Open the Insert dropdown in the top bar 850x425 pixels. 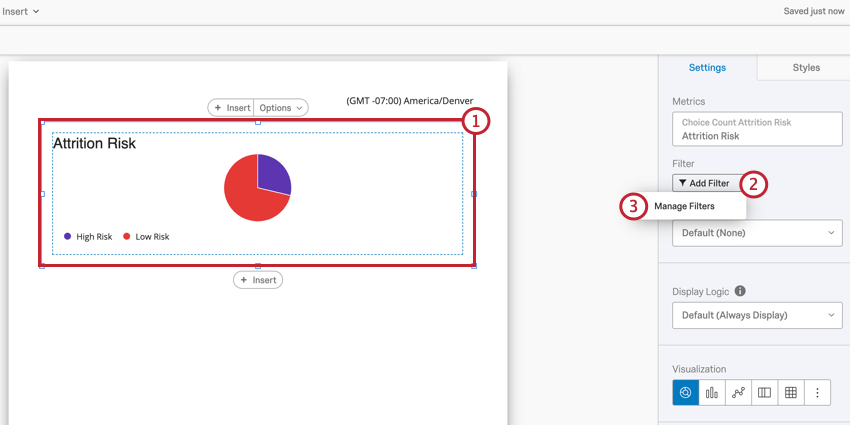20,11
